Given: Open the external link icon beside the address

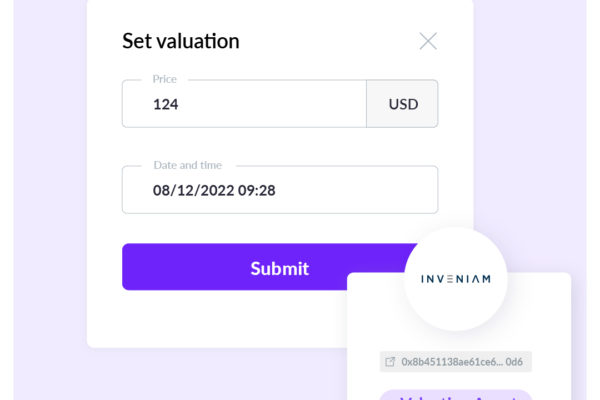Looking at the screenshot, I should 390,362.
